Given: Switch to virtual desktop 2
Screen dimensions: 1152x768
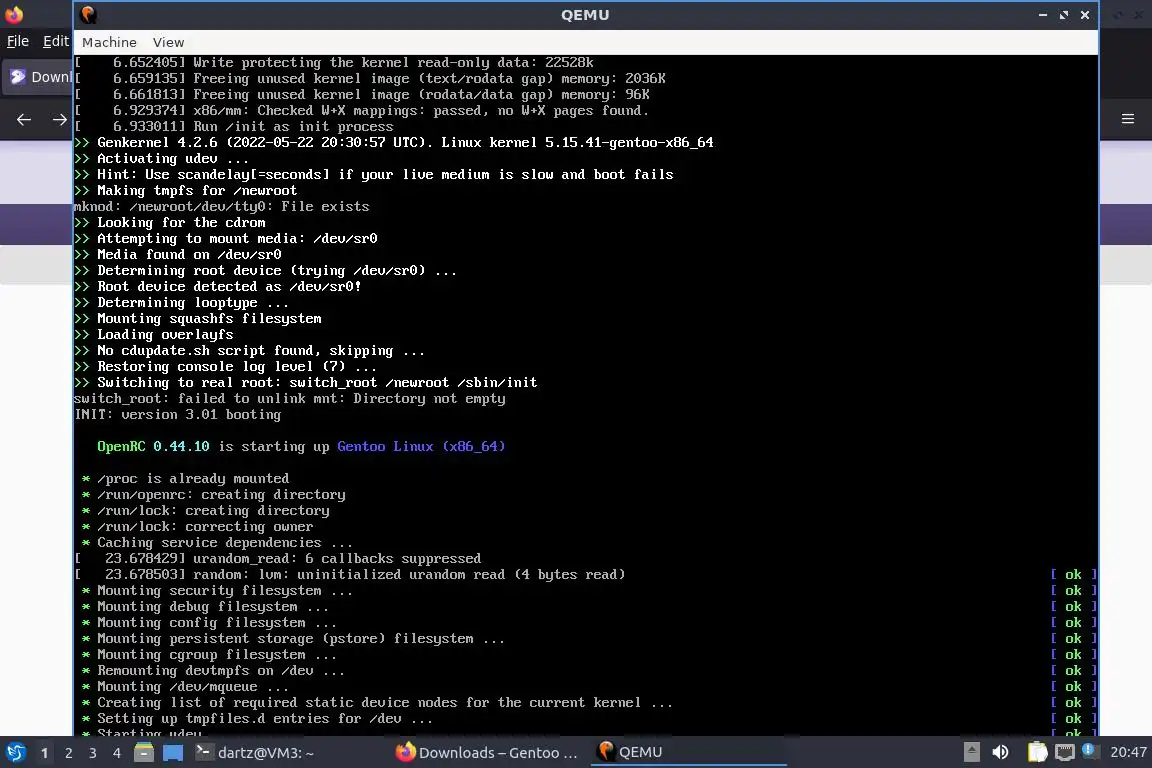Looking at the screenshot, I should point(69,753).
